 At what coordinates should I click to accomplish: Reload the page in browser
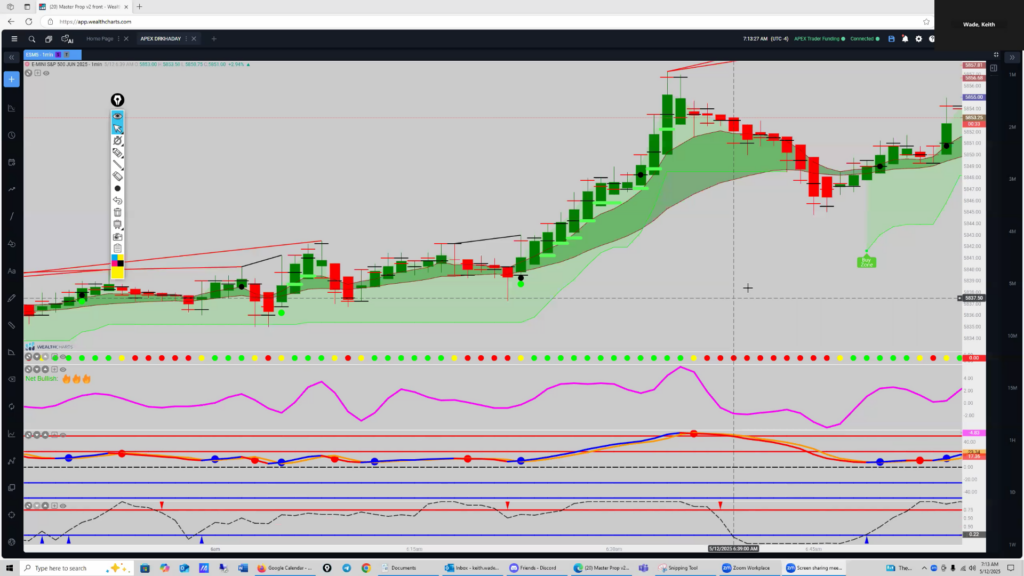coord(29,22)
